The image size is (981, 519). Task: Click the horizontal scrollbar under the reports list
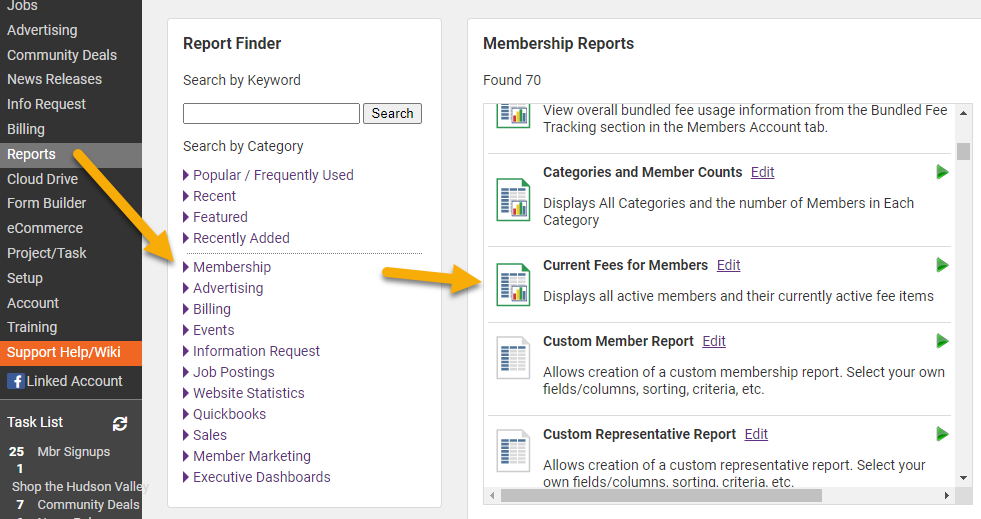660,495
